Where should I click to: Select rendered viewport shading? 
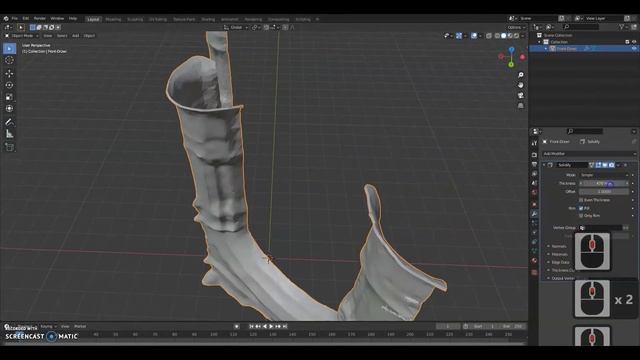[x=517, y=36]
